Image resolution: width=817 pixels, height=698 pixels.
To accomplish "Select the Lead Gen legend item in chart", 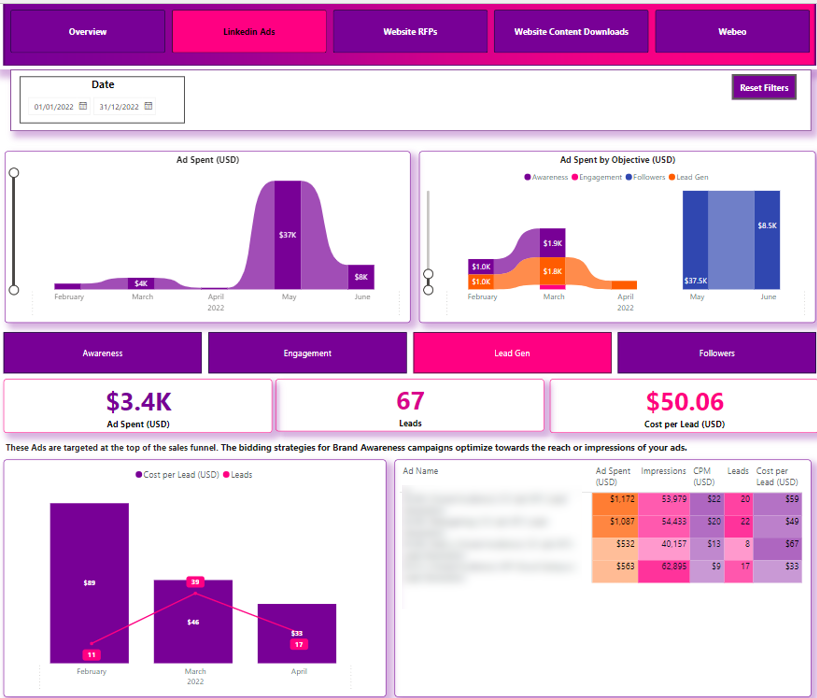I will [691, 177].
